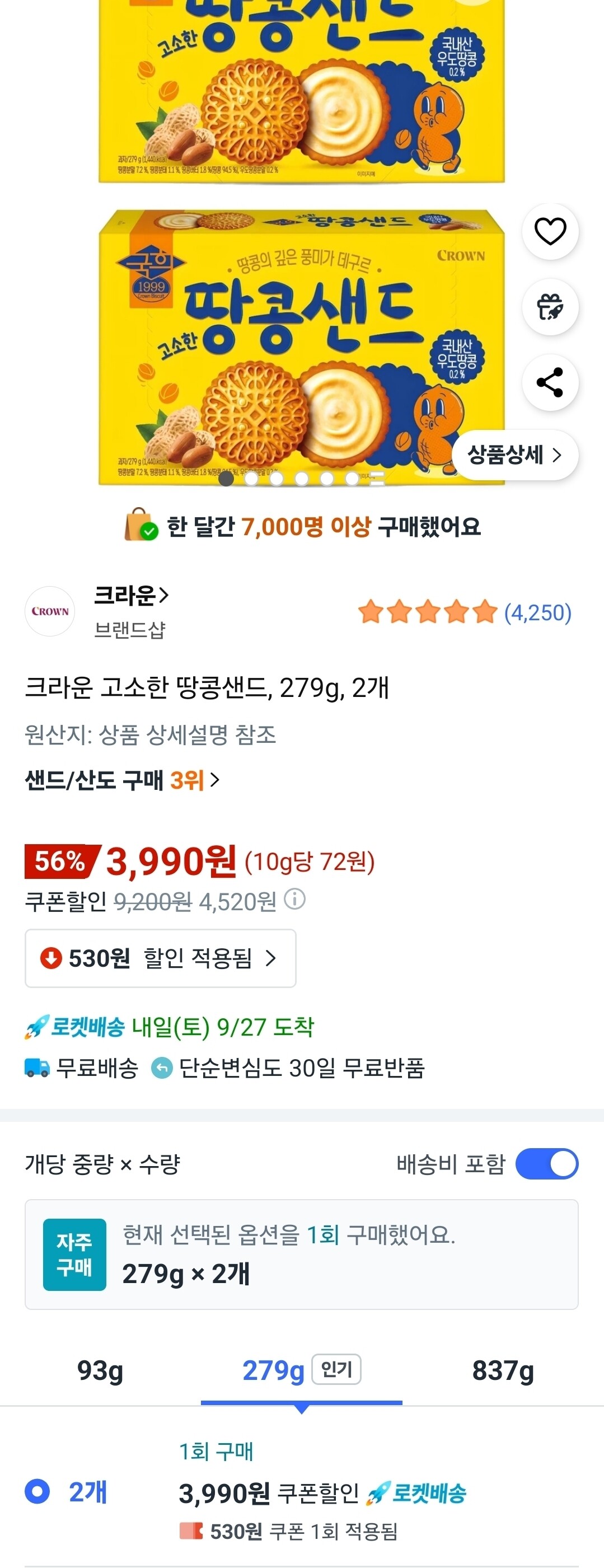This screenshot has height=1568, width=604.
Task: Tap the Crown brand logo
Action: point(50,611)
